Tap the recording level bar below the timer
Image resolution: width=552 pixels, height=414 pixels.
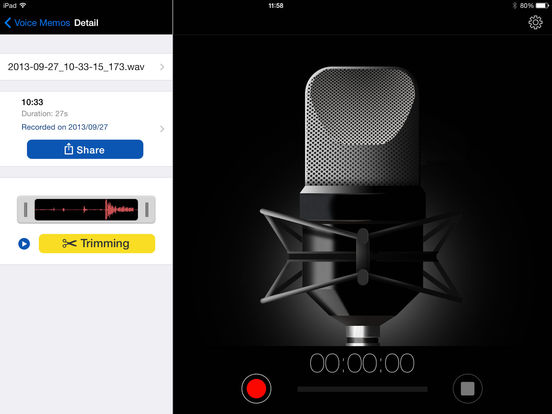(362, 389)
